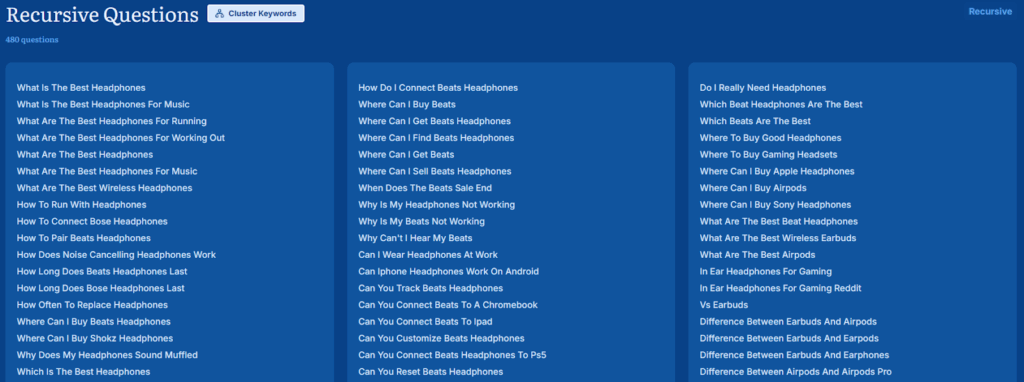
Task: Select 'What Is The Best Headphones For Music'
Action: [103, 104]
